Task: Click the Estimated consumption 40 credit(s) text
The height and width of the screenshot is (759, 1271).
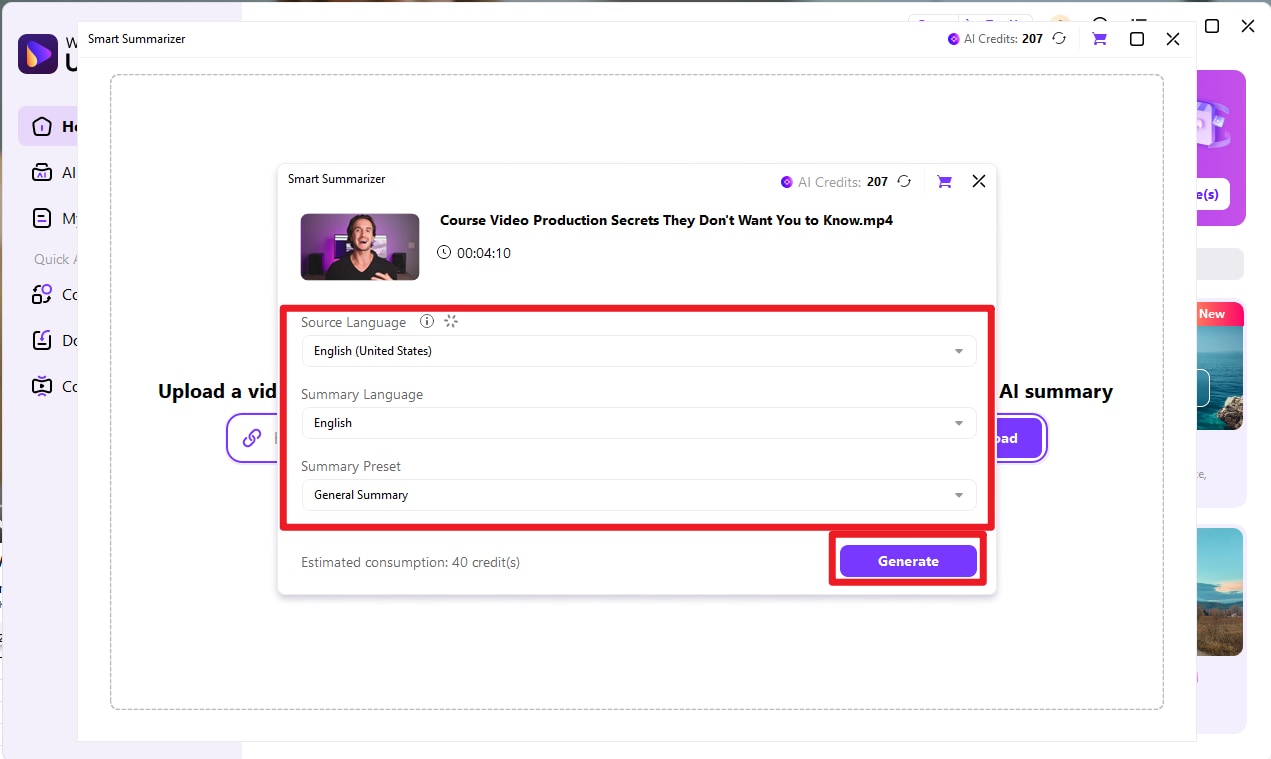Action: (410, 562)
